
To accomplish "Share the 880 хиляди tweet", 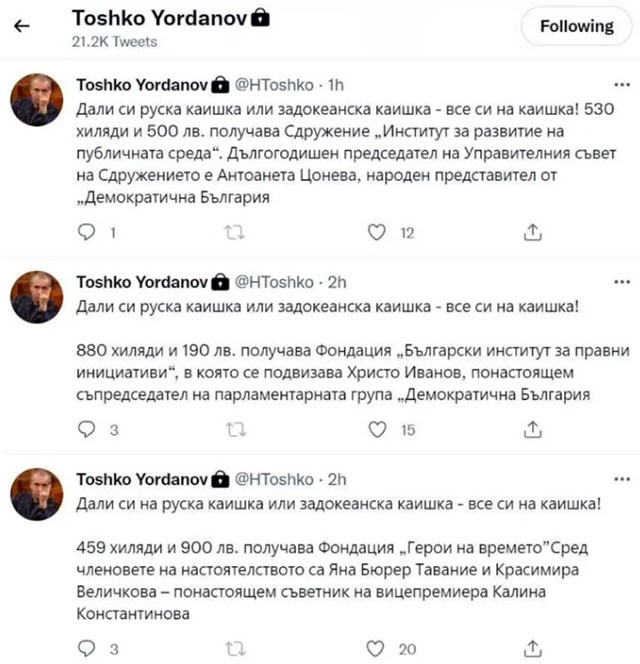I will pyautogui.click(x=533, y=430).
